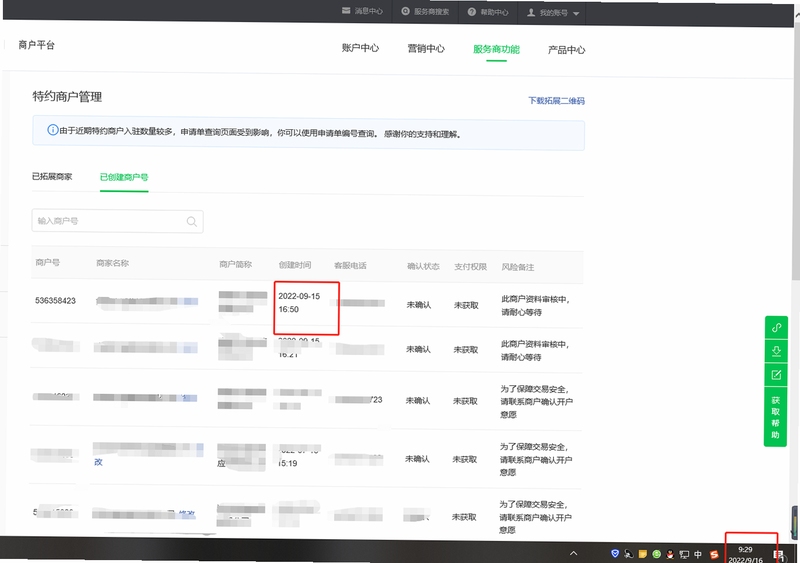Click the 确认状态 column header
Screen dimensions: 800x563
423,266
